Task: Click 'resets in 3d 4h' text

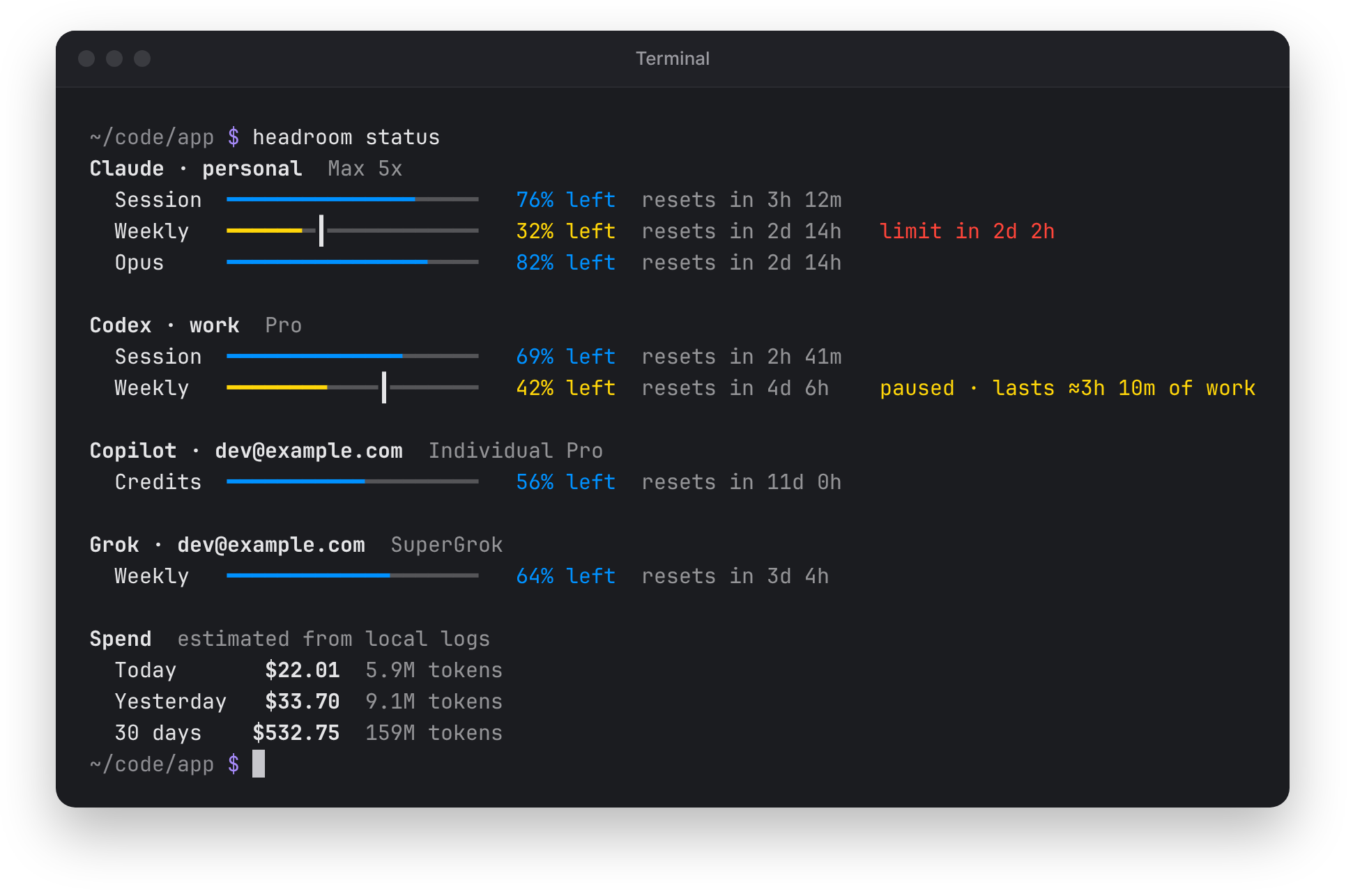Action: point(735,576)
